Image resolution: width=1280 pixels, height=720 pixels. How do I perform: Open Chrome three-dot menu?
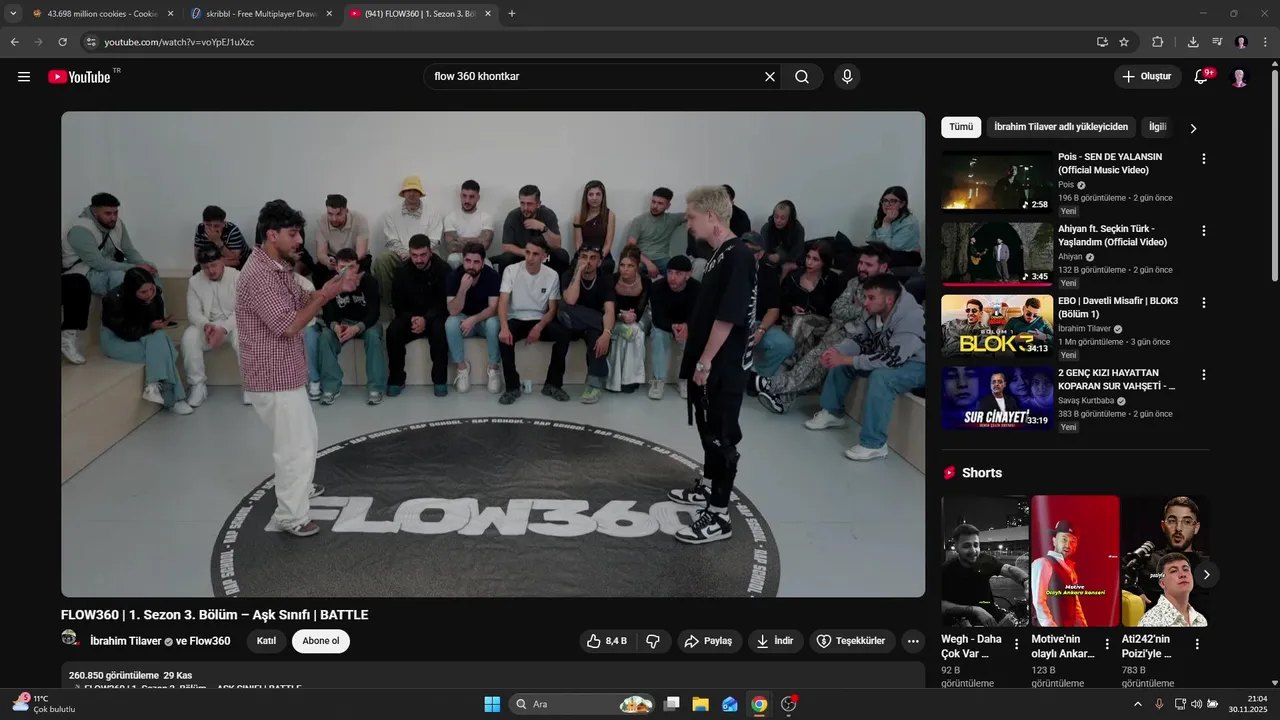pos(1266,42)
